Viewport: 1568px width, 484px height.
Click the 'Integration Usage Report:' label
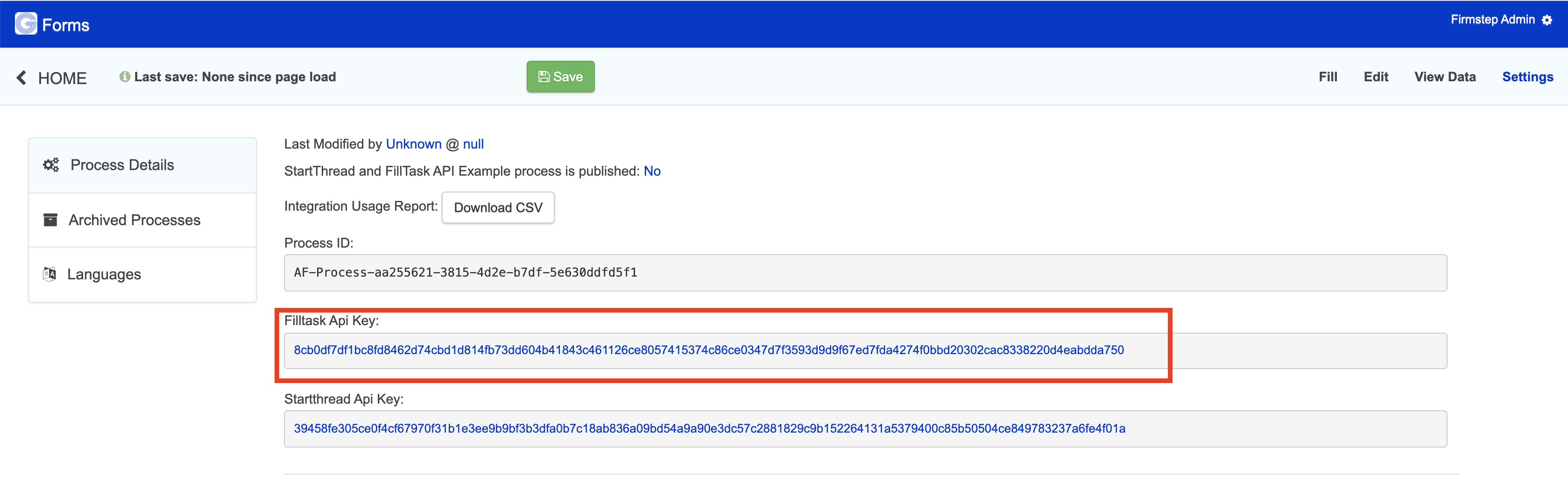(x=361, y=206)
